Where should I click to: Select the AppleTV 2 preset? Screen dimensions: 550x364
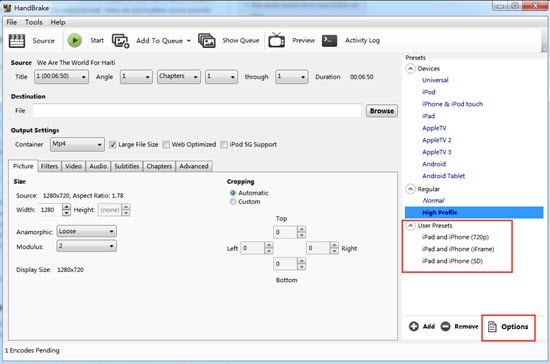[x=436, y=140]
